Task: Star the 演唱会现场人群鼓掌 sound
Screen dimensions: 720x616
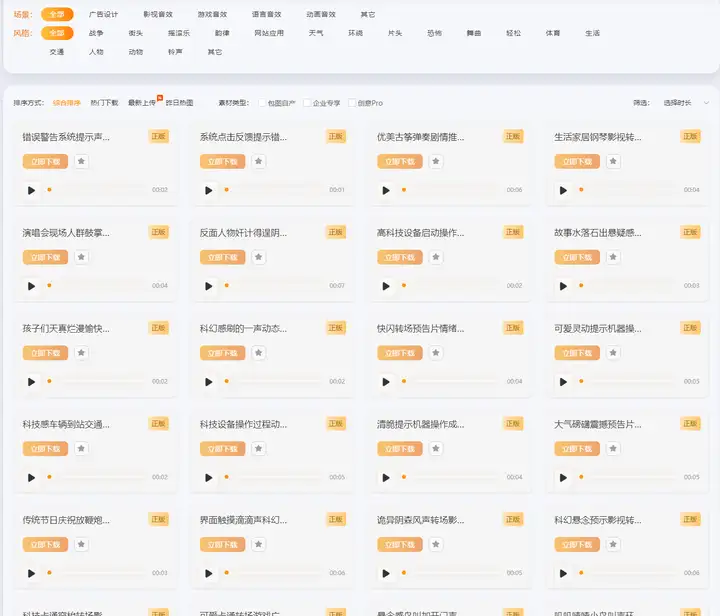Action: tap(81, 257)
